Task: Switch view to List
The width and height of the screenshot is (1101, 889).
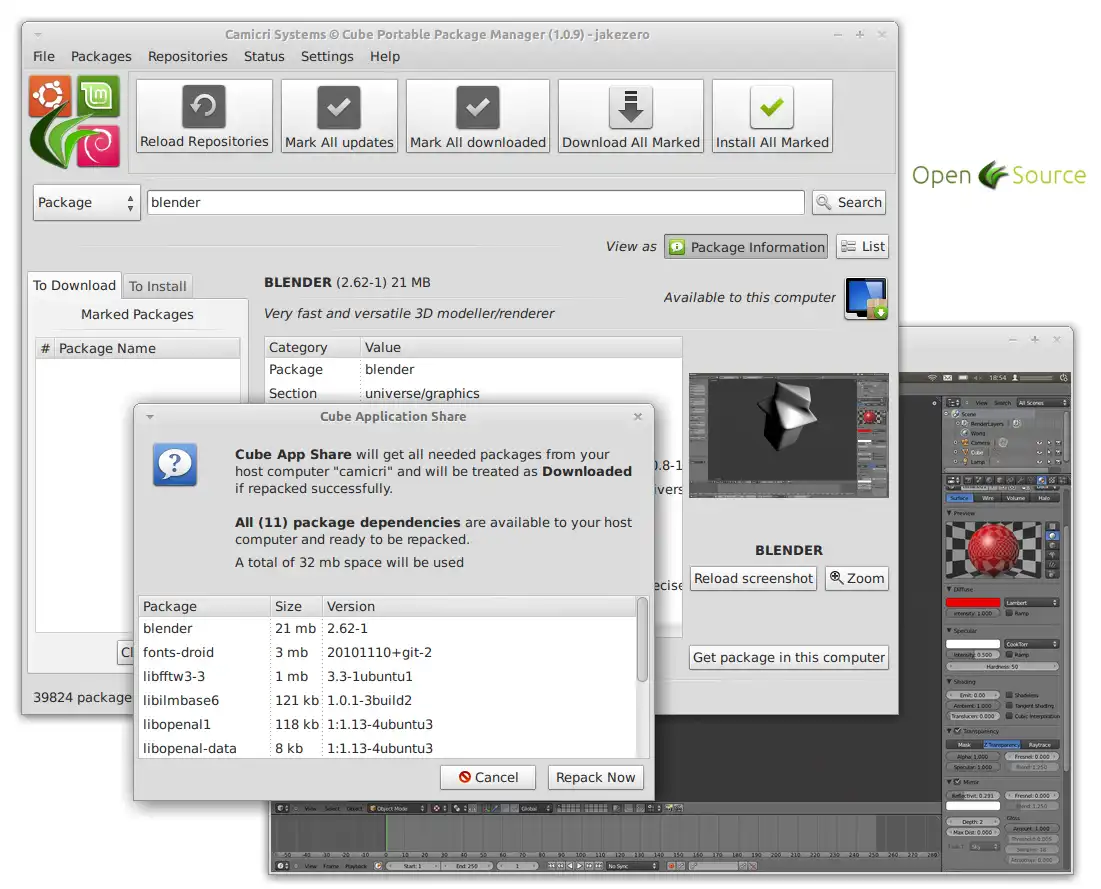Action: click(x=863, y=246)
